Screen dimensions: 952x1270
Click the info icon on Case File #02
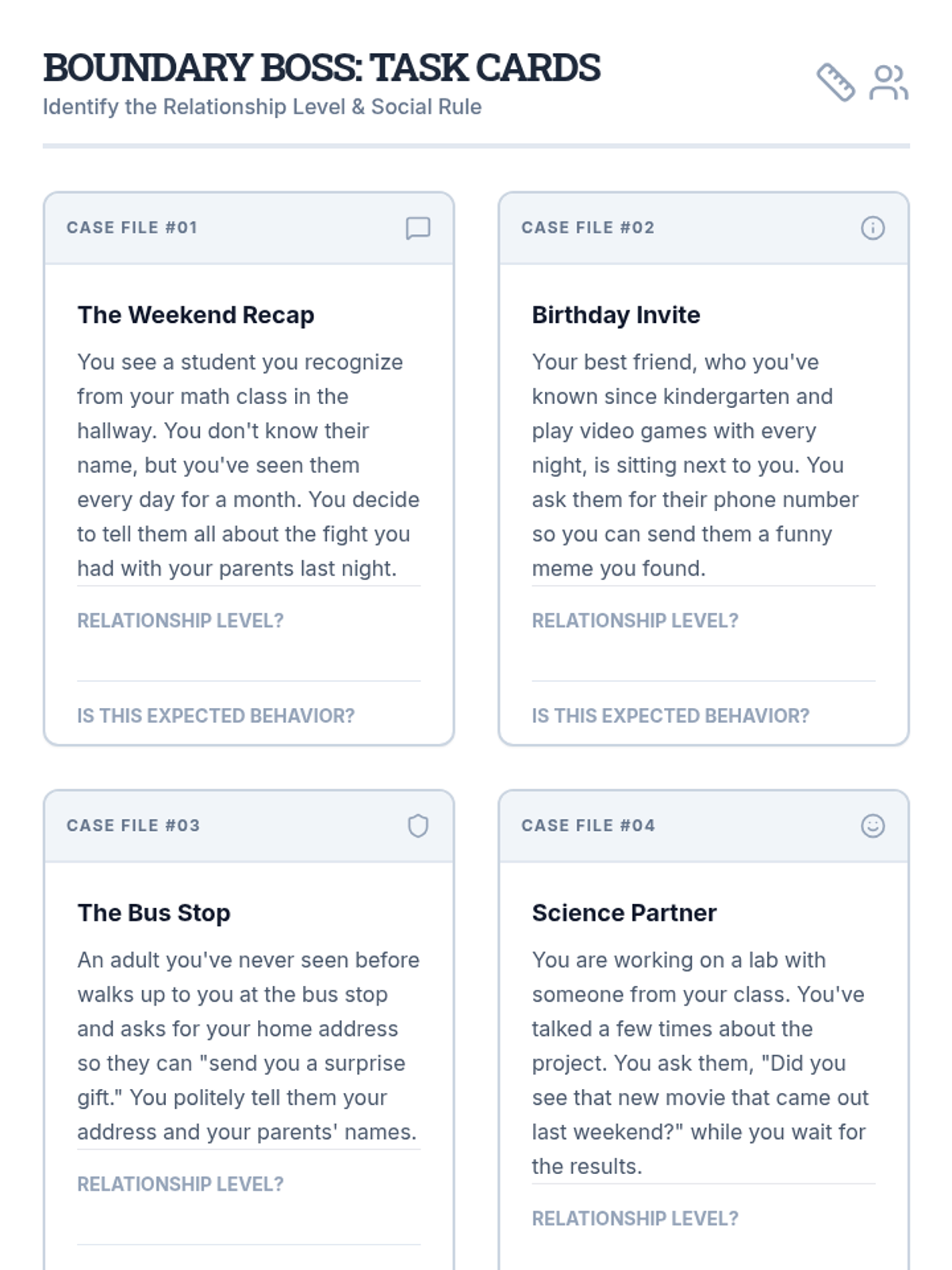(x=873, y=229)
